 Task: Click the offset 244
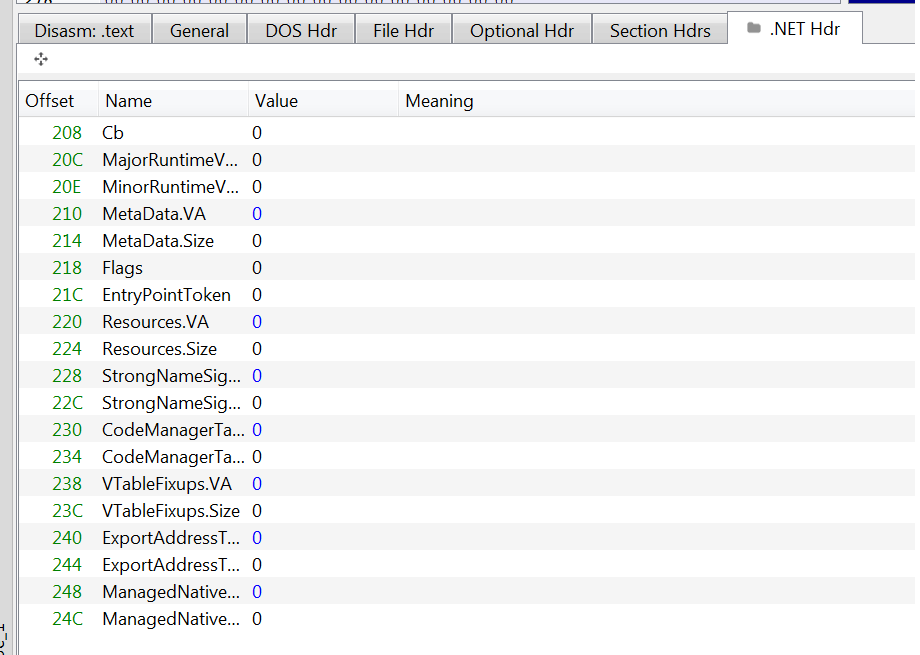click(x=67, y=565)
